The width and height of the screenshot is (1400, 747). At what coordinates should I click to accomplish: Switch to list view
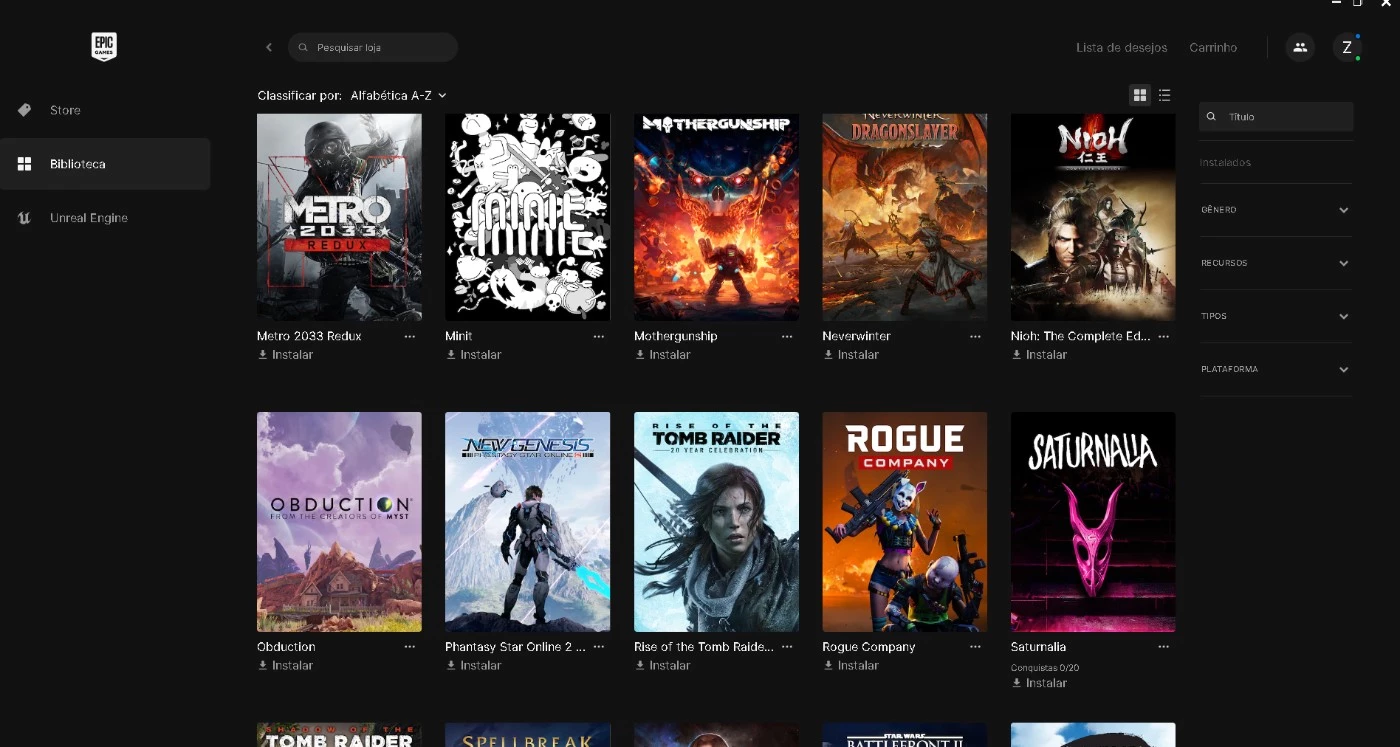[1164, 95]
